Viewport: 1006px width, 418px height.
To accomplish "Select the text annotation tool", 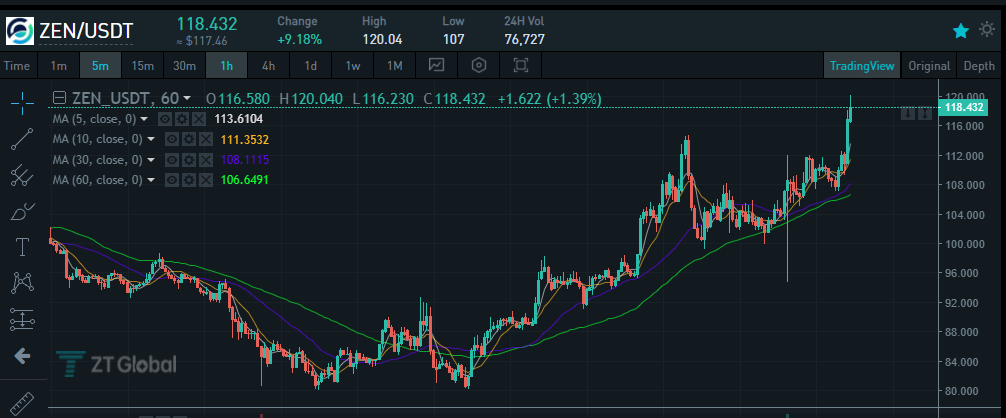I will tap(23, 247).
